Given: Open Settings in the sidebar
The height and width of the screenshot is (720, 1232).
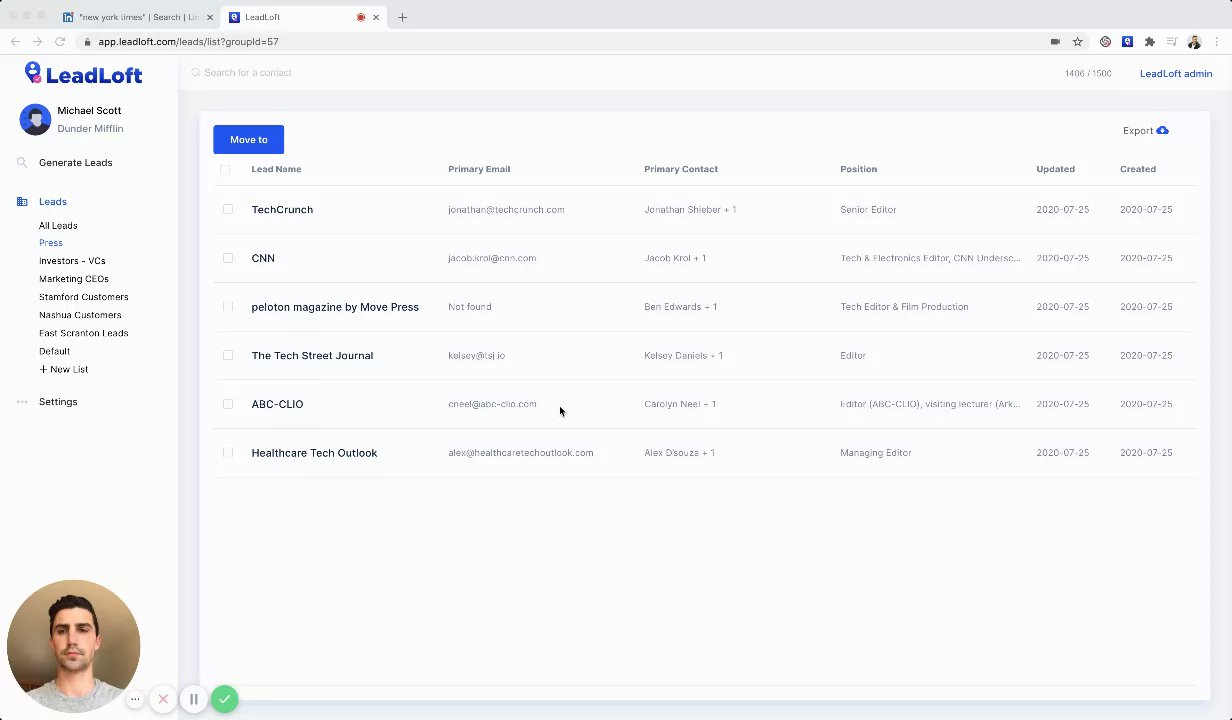Looking at the screenshot, I should pyautogui.click(x=58, y=402).
